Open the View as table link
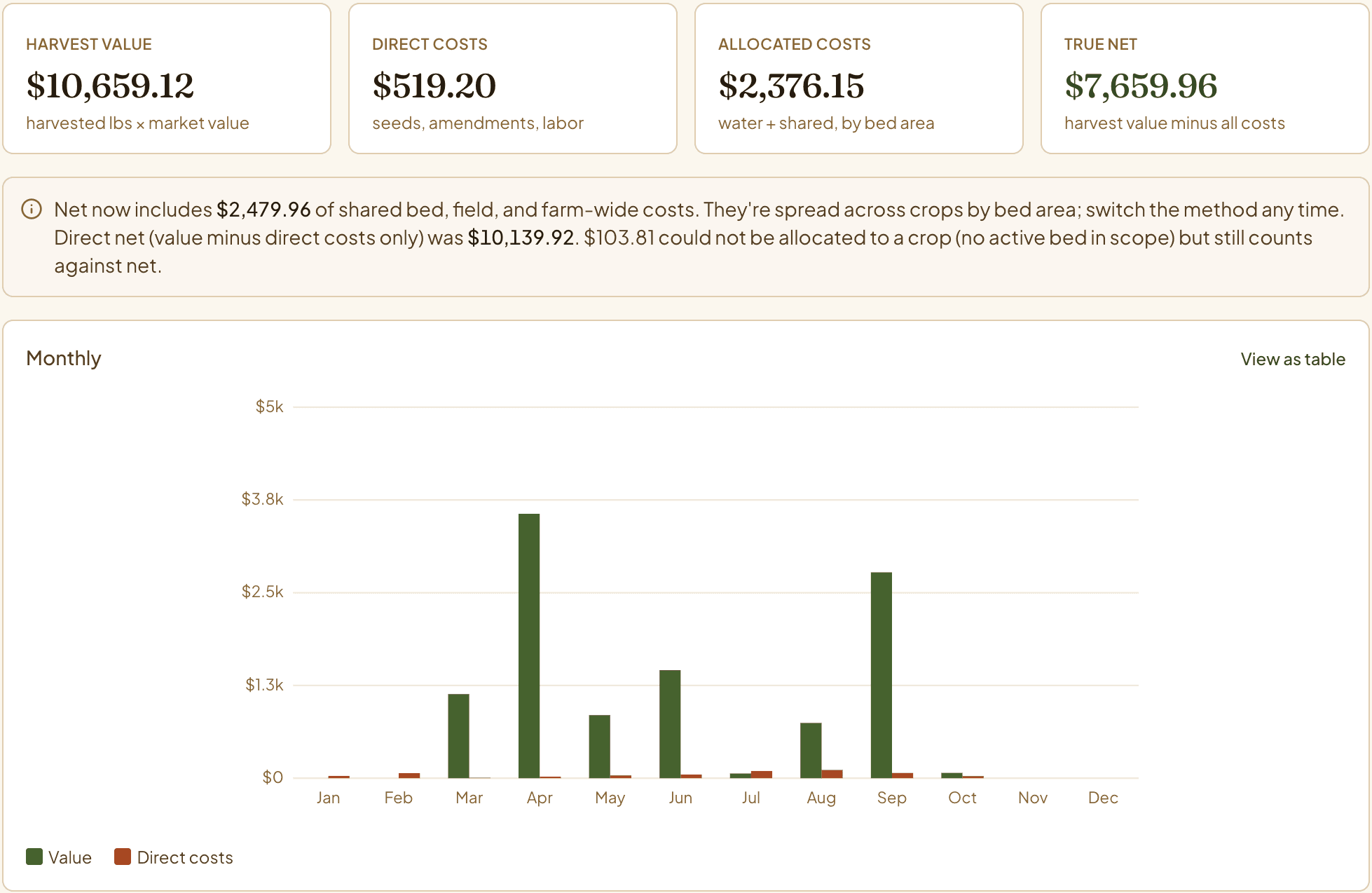The height and width of the screenshot is (893, 1372). (1293, 359)
